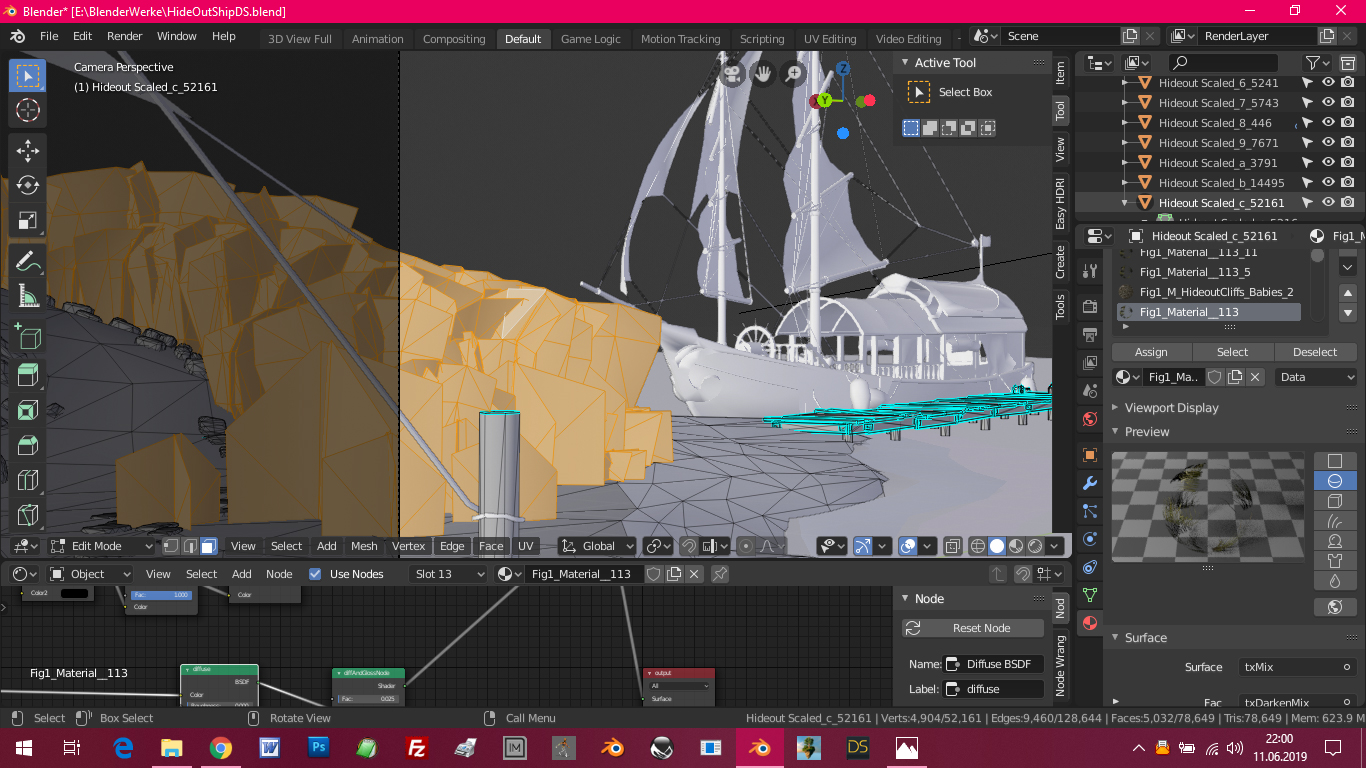Toggle camera view icon in viewport
1366x768 pixels.
[732, 74]
